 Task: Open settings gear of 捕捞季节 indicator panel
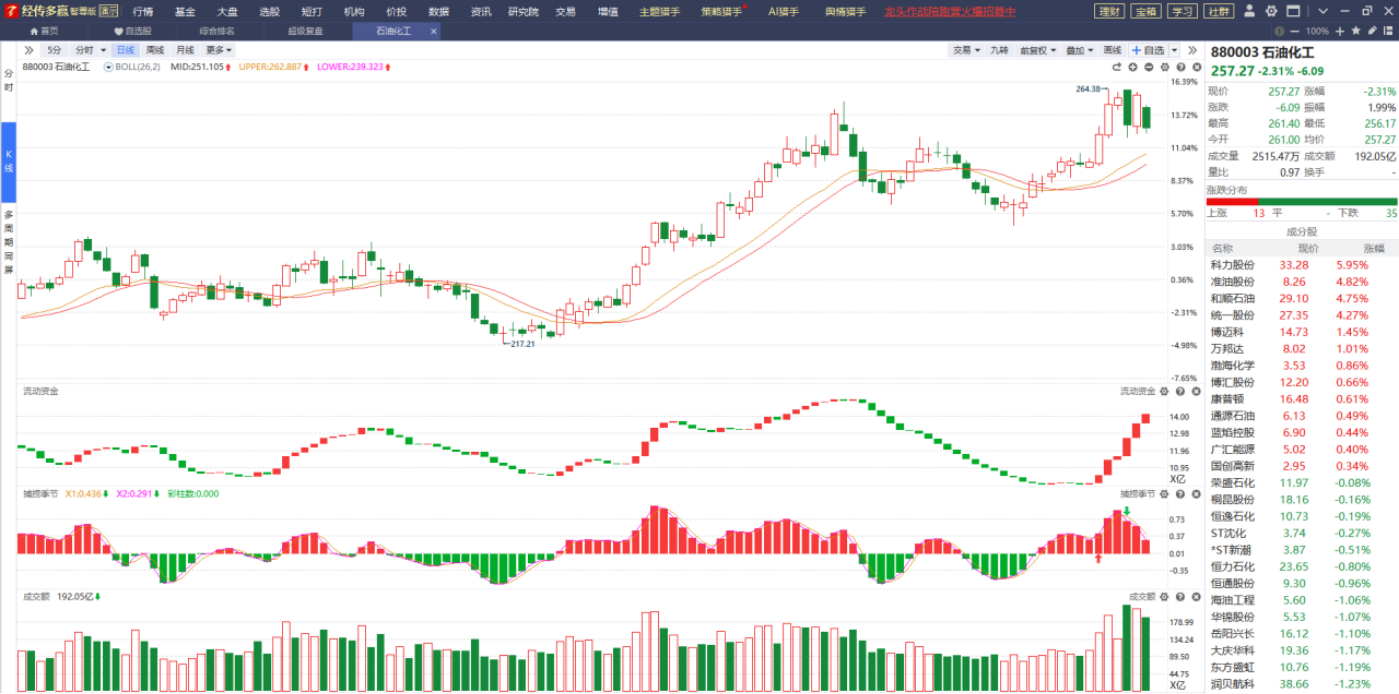tap(1164, 494)
